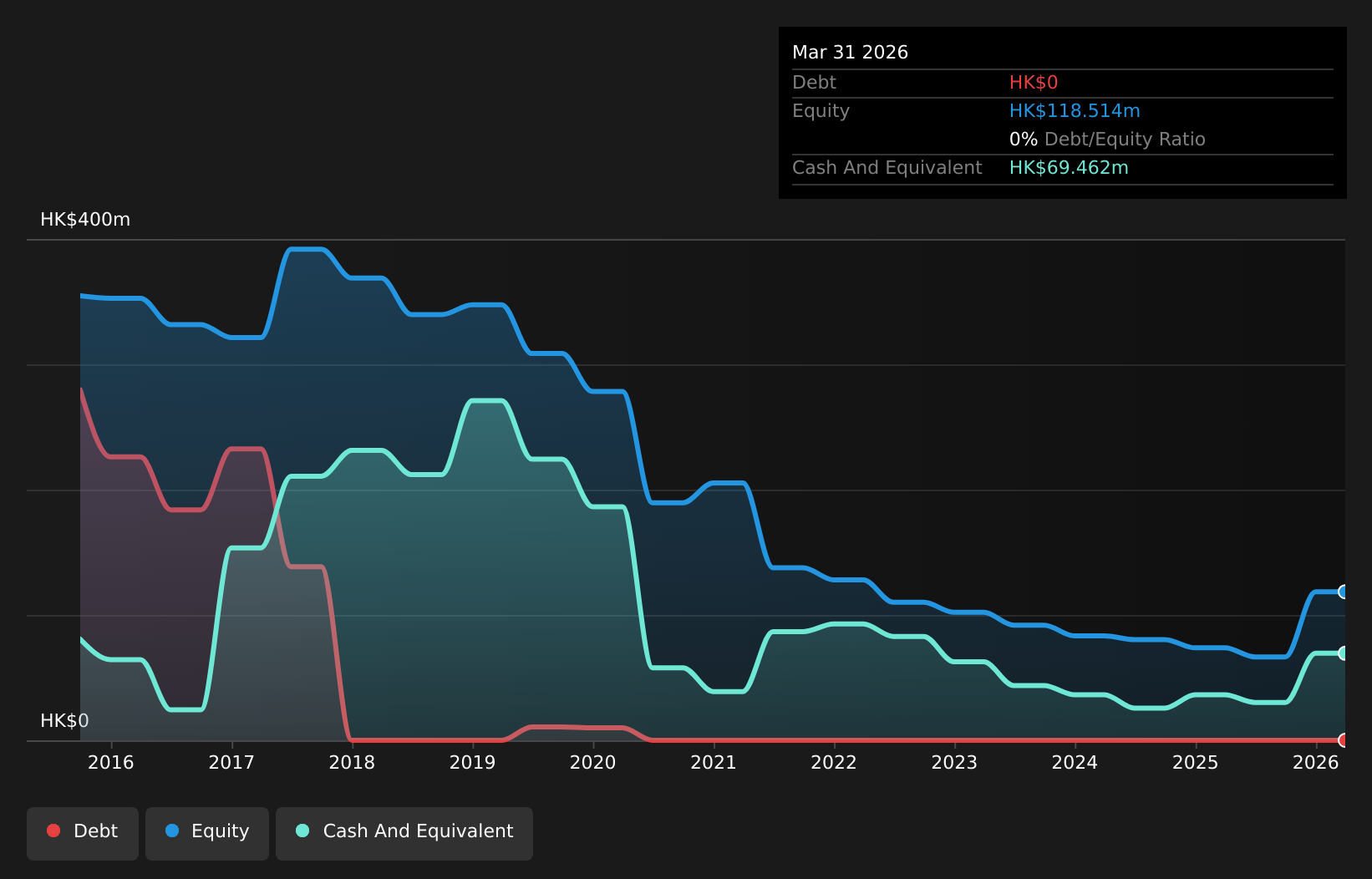This screenshot has height=879, width=1372.
Task: Click the 0% Debt/Equity Ratio text
Action: click(x=1107, y=140)
